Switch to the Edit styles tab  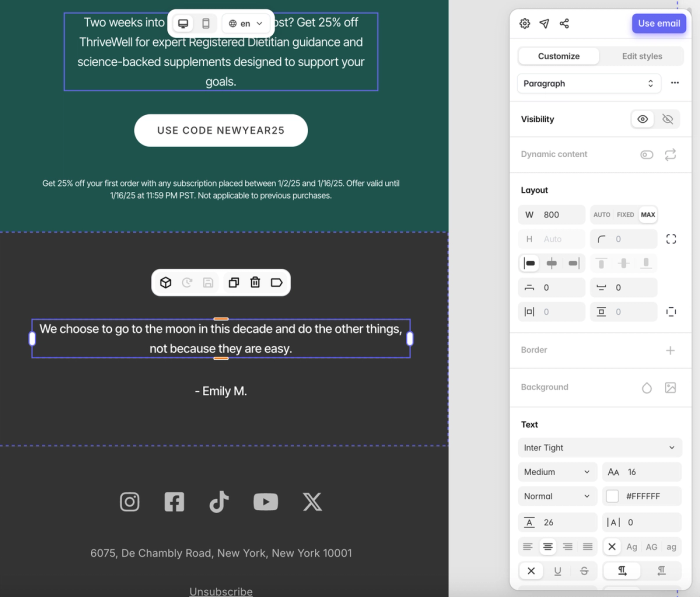tap(642, 56)
